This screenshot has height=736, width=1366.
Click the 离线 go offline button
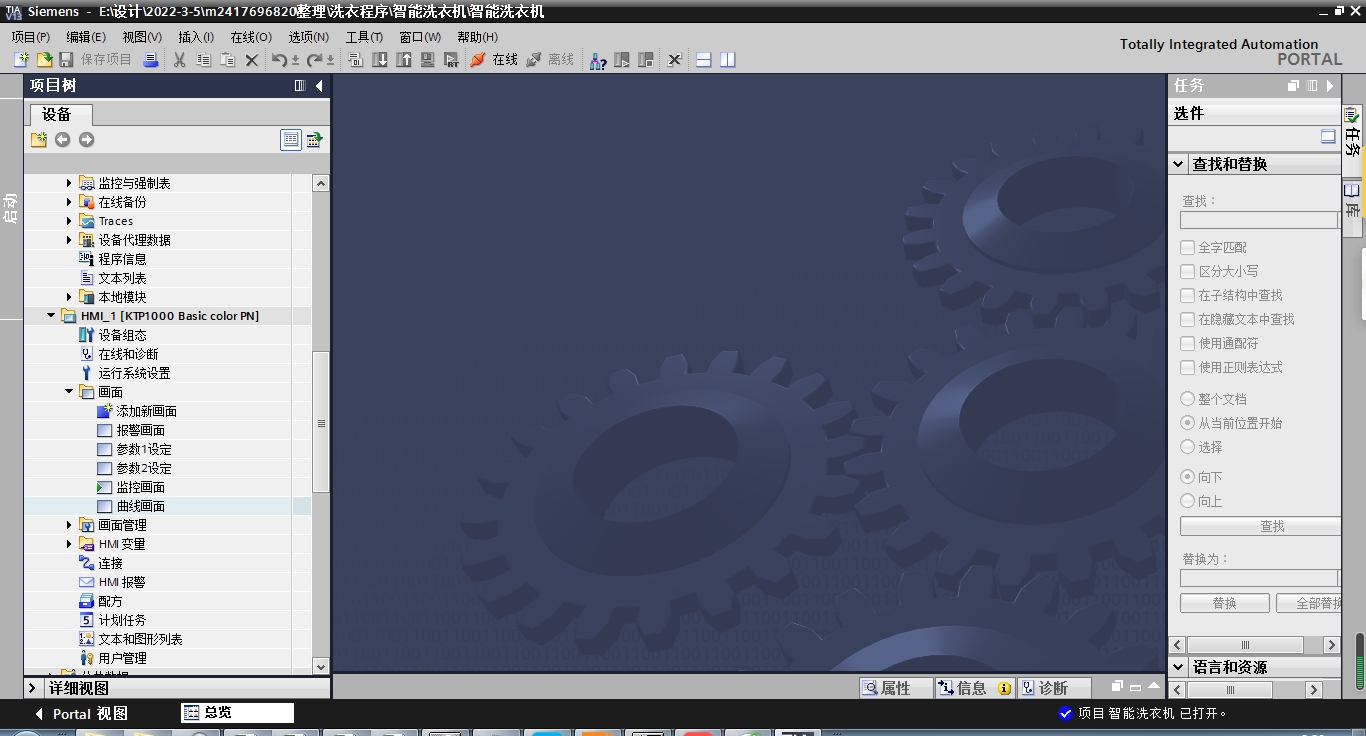[550, 60]
